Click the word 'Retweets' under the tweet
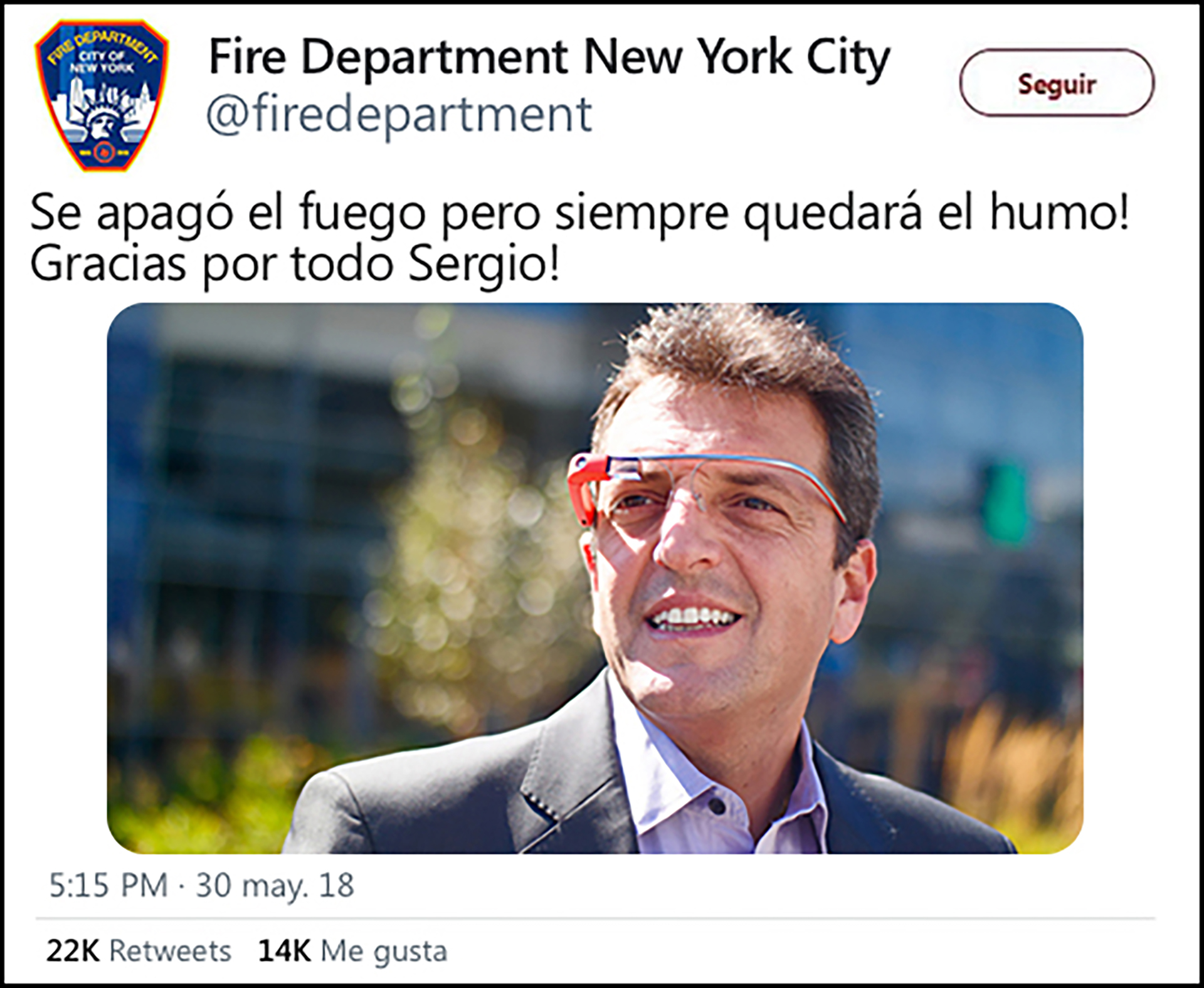This screenshot has width=1204, height=988. tap(171, 951)
